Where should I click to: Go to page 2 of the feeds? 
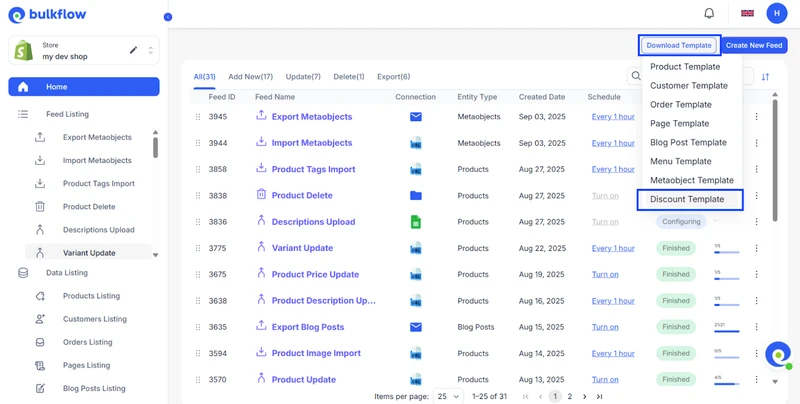[570, 396]
